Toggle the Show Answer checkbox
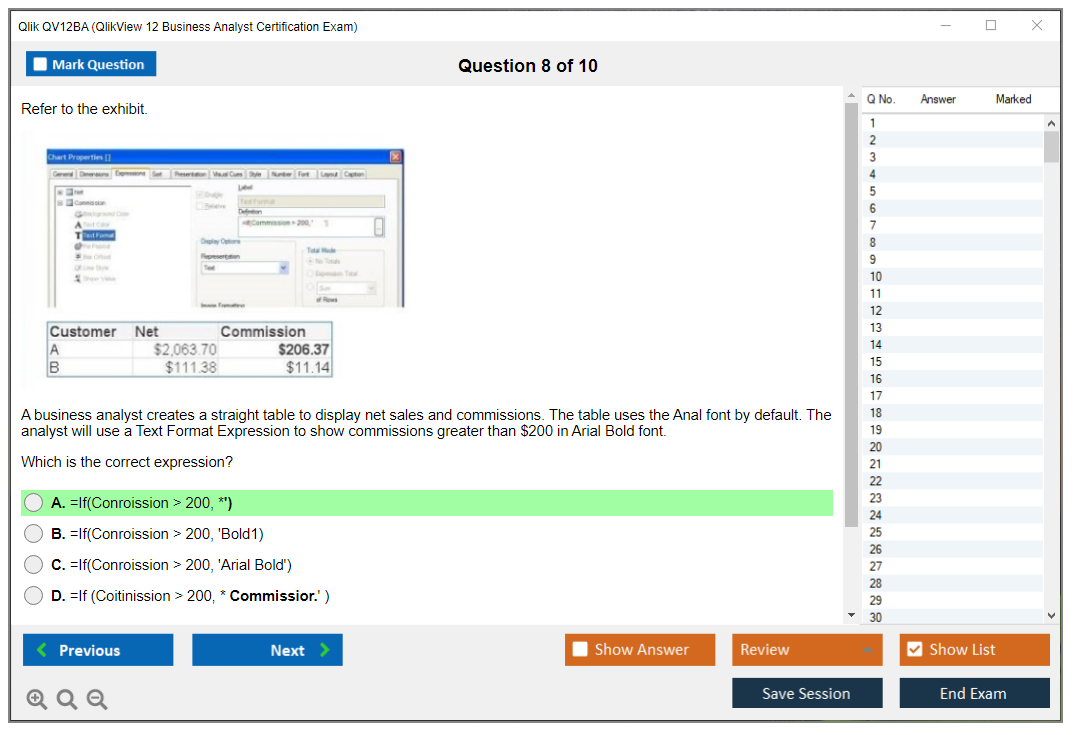 click(581, 650)
